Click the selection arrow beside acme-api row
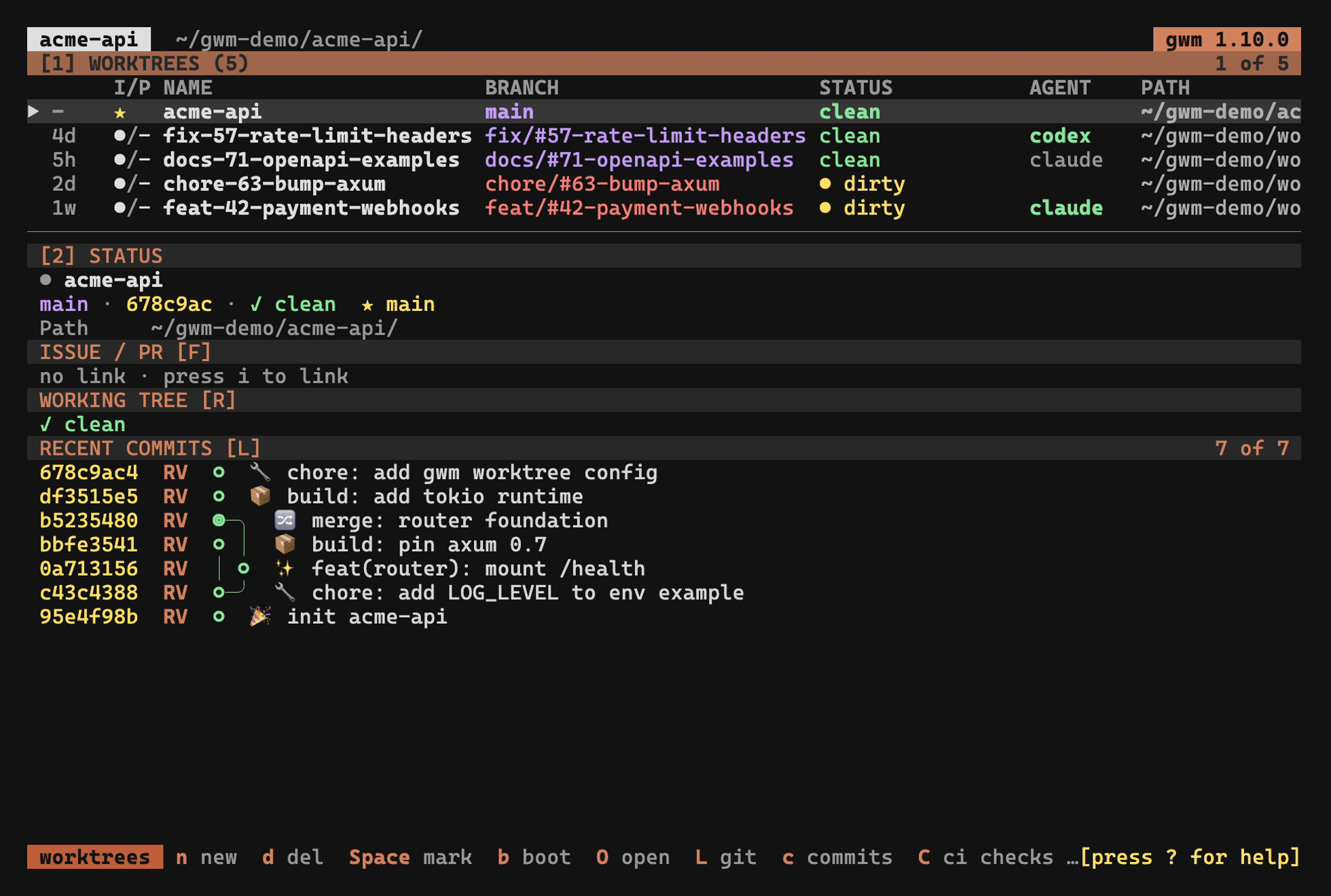Viewport: 1331px width, 896px height. [33, 111]
